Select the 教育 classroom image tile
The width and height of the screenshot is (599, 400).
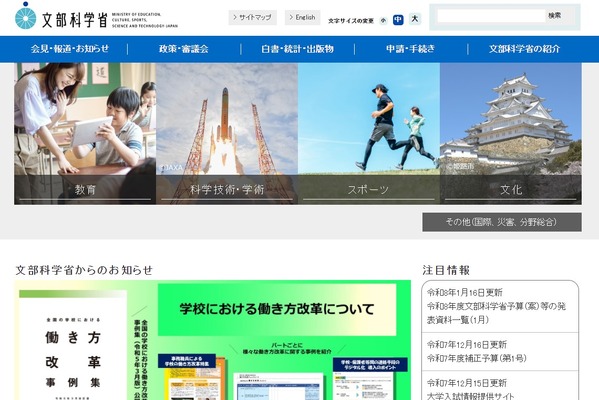point(85,134)
